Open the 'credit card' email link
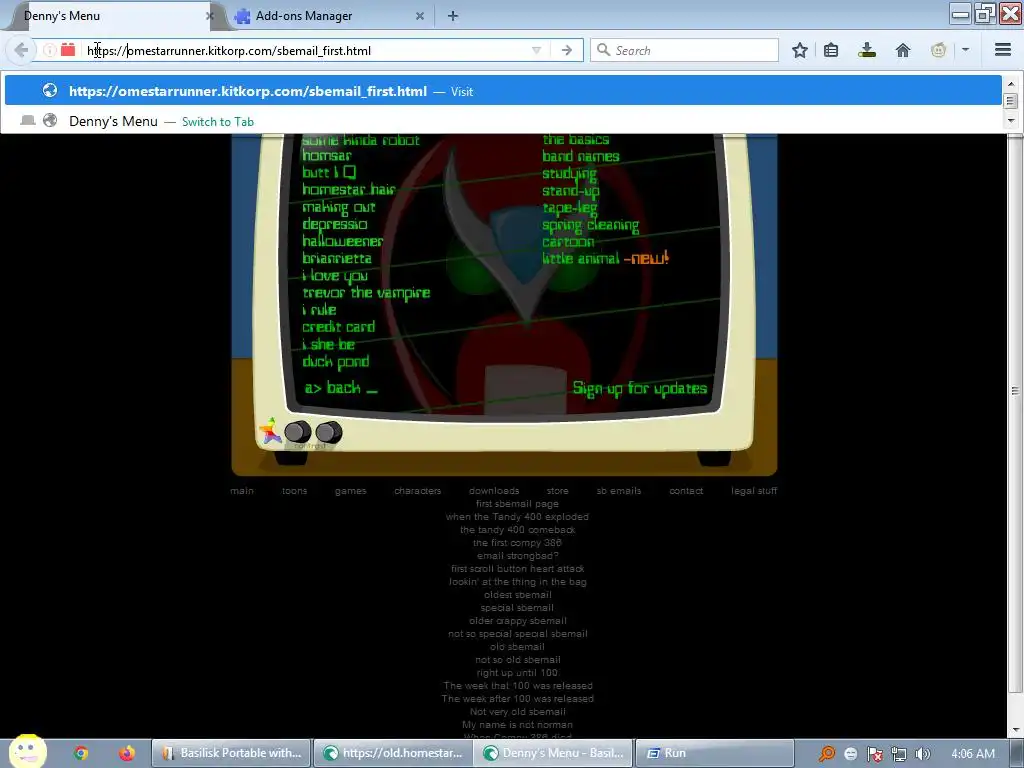Image resolution: width=1024 pixels, height=768 pixels. [x=338, y=327]
